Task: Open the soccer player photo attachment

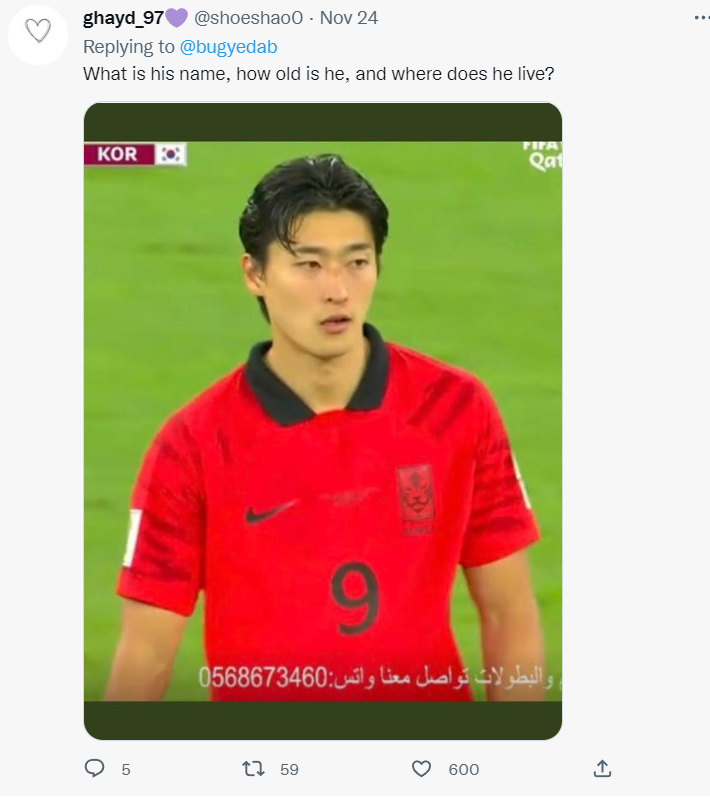Action: [x=323, y=421]
